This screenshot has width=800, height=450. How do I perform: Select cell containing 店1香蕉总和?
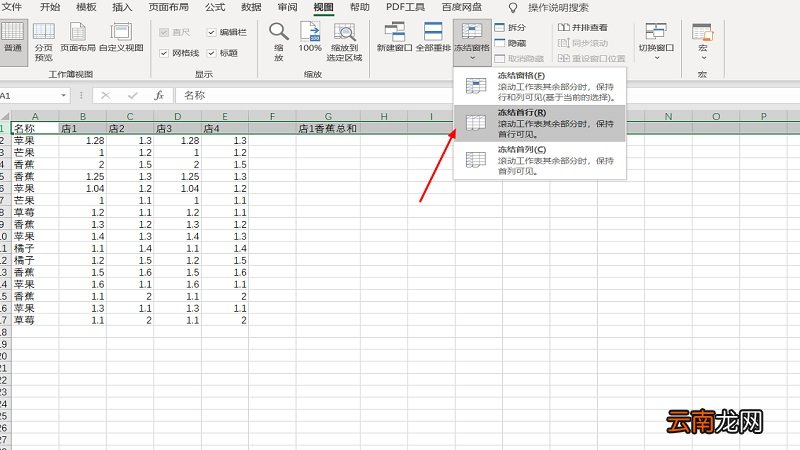pyautogui.click(x=328, y=129)
